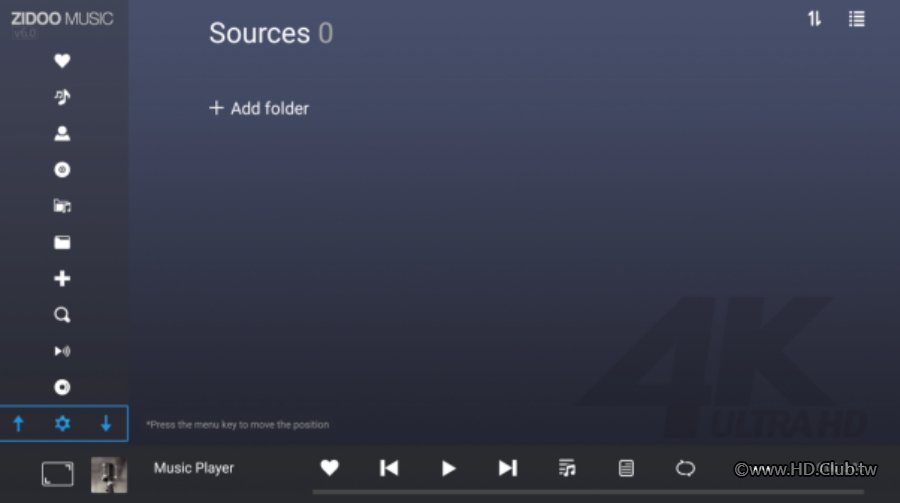Screen dimensions: 900x503
Task: Open the sort order arrows icon
Action: (814, 19)
